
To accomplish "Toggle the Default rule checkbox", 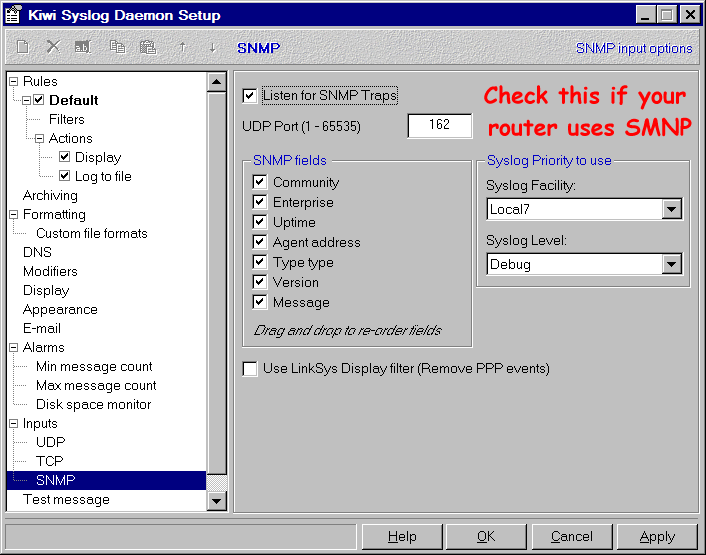I will coord(39,99).
